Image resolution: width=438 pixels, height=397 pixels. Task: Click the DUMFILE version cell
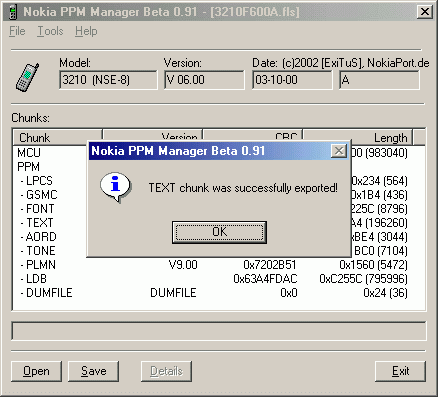(173, 293)
